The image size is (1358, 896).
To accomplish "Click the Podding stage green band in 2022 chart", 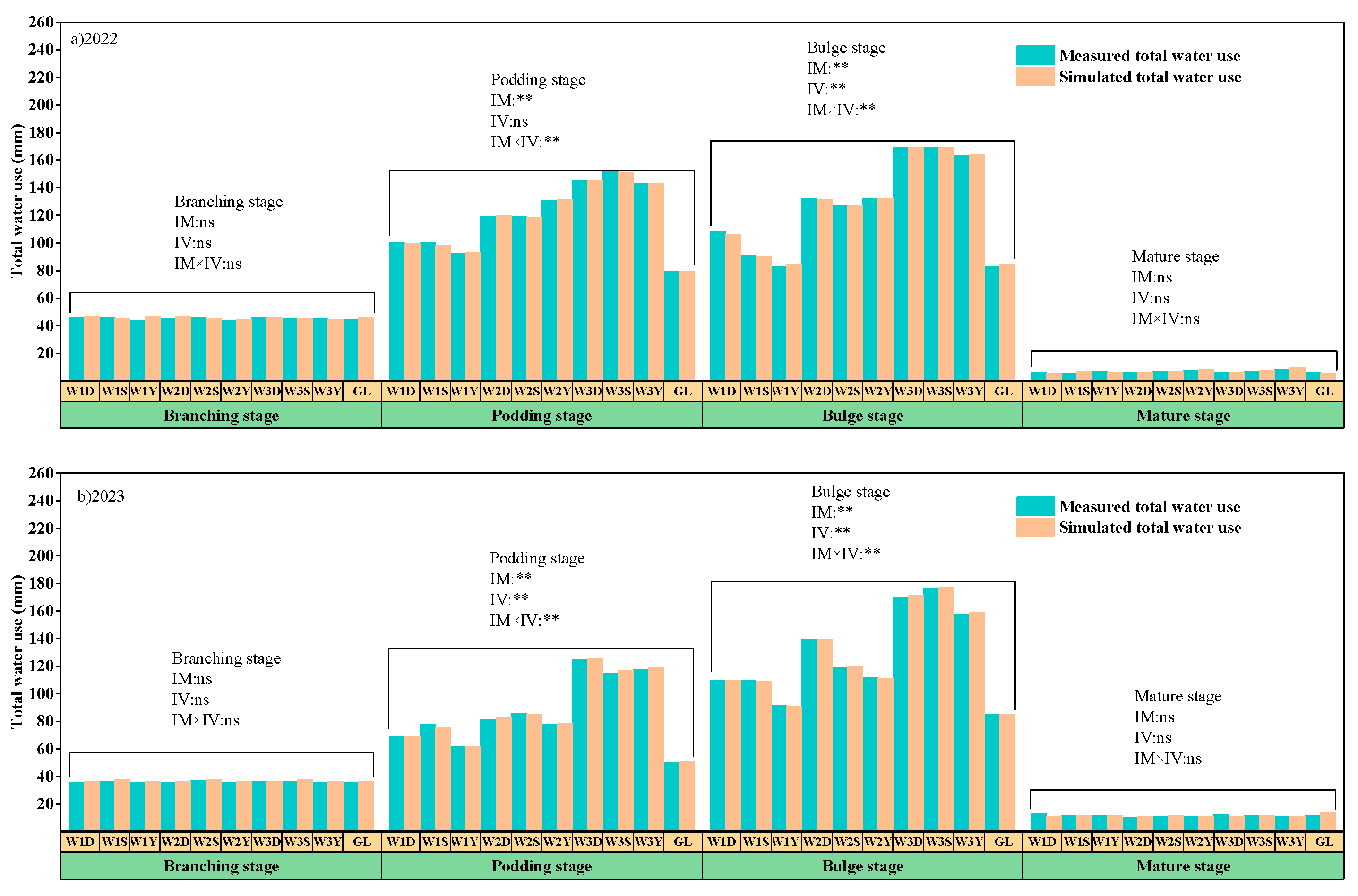I will tap(541, 416).
